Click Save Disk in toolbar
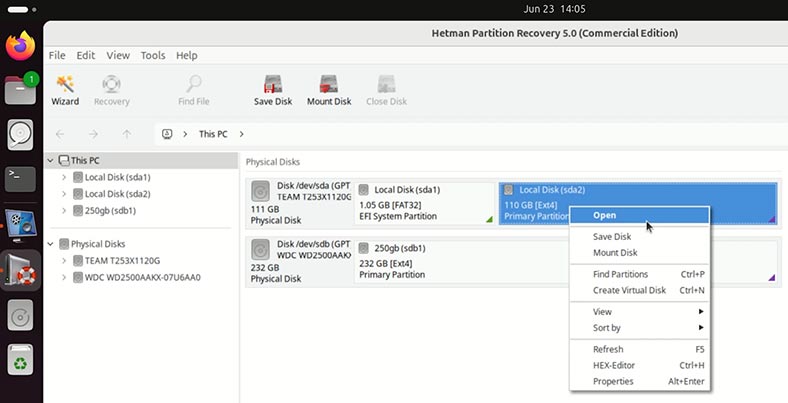788x403 pixels. pyautogui.click(x=273, y=90)
